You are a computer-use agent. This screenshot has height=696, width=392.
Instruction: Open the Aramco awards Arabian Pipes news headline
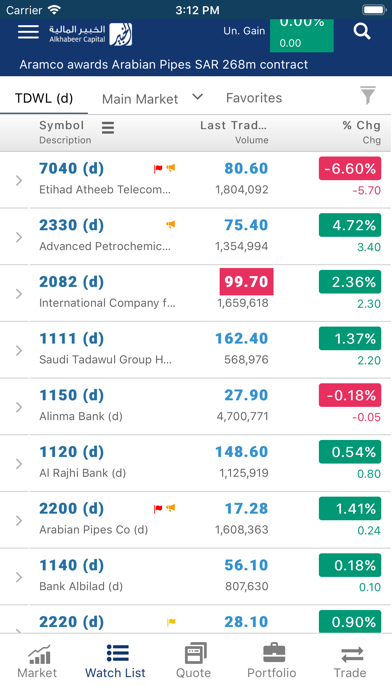[163, 64]
